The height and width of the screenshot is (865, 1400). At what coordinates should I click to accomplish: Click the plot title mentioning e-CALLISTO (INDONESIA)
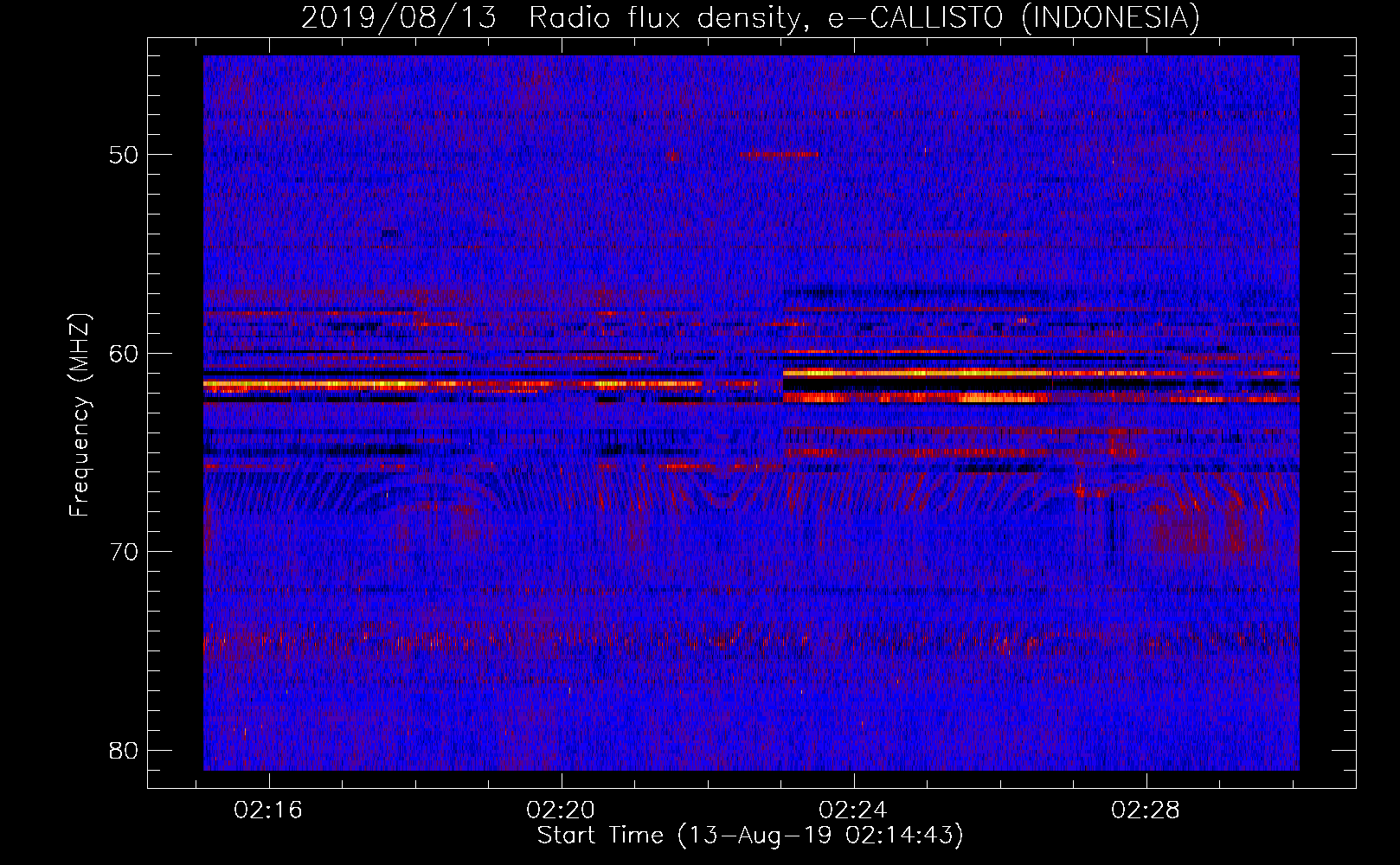click(750, 17)
